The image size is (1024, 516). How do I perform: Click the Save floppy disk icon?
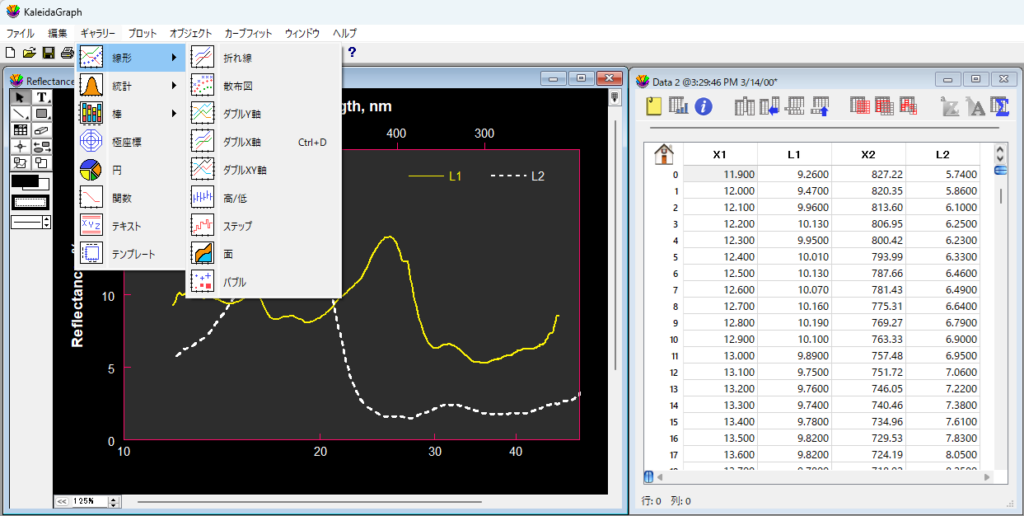point(48,52)
